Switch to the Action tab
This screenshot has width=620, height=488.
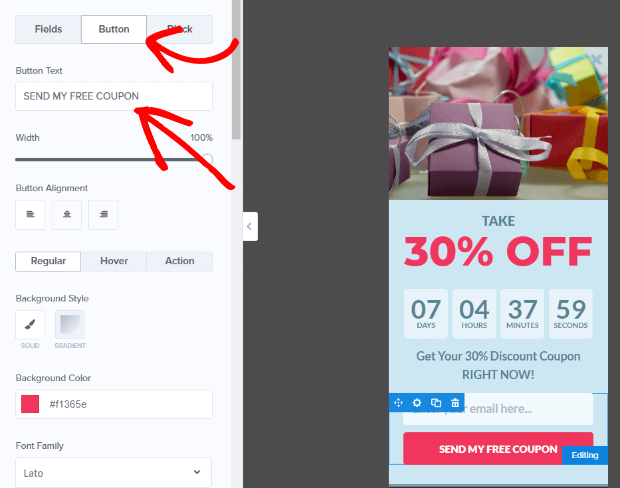180,261
